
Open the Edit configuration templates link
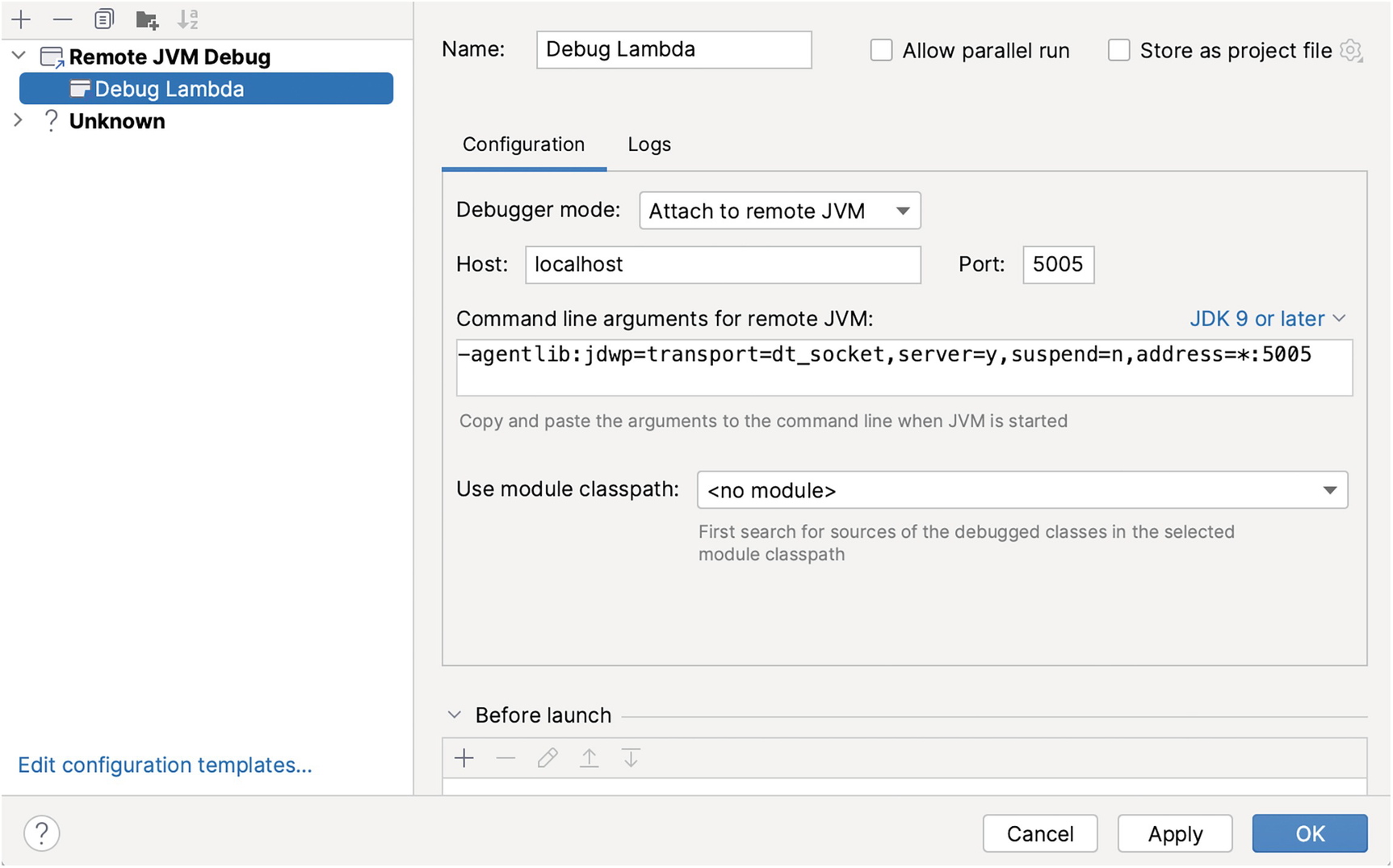coord(165,765)
